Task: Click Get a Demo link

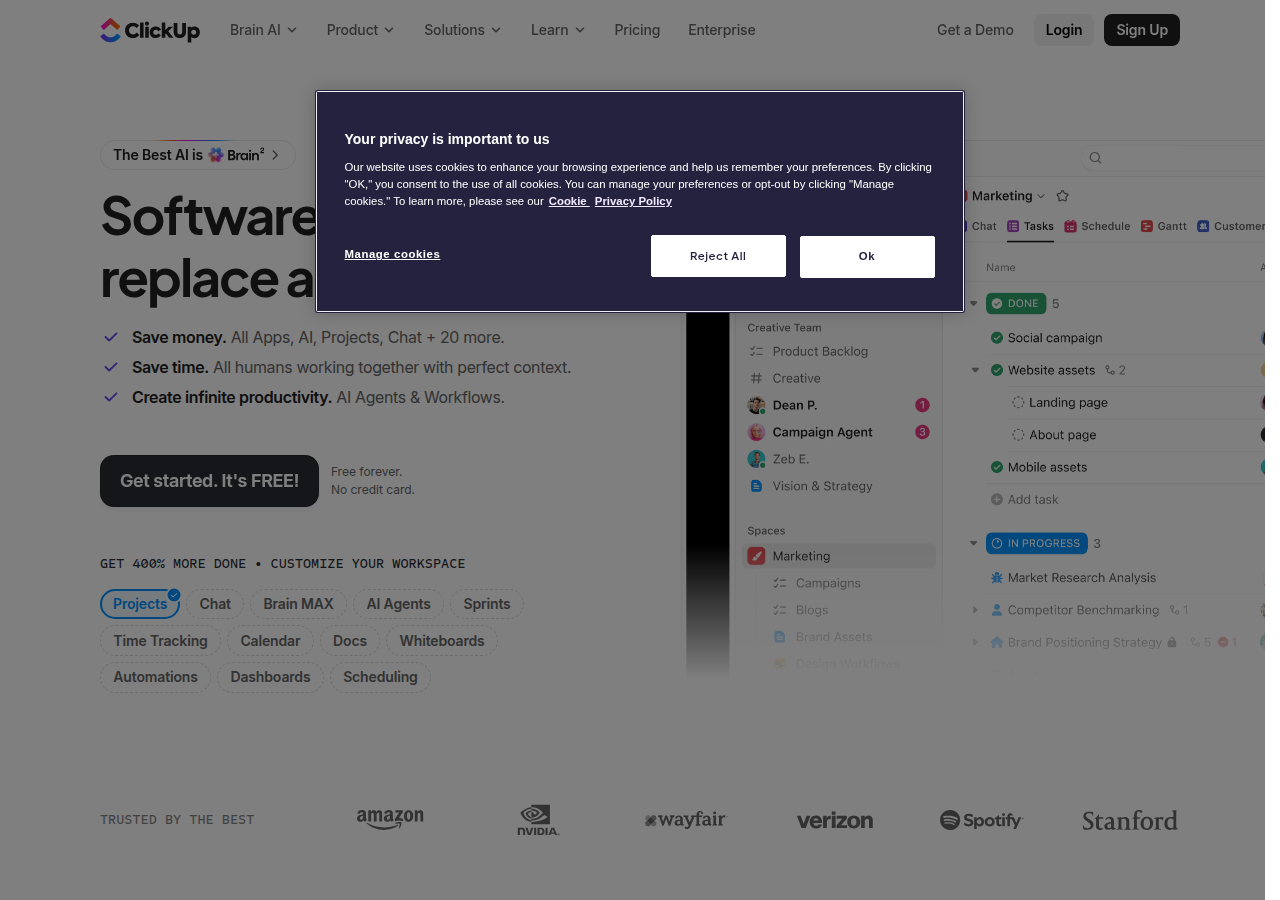Action: [975, 30]
